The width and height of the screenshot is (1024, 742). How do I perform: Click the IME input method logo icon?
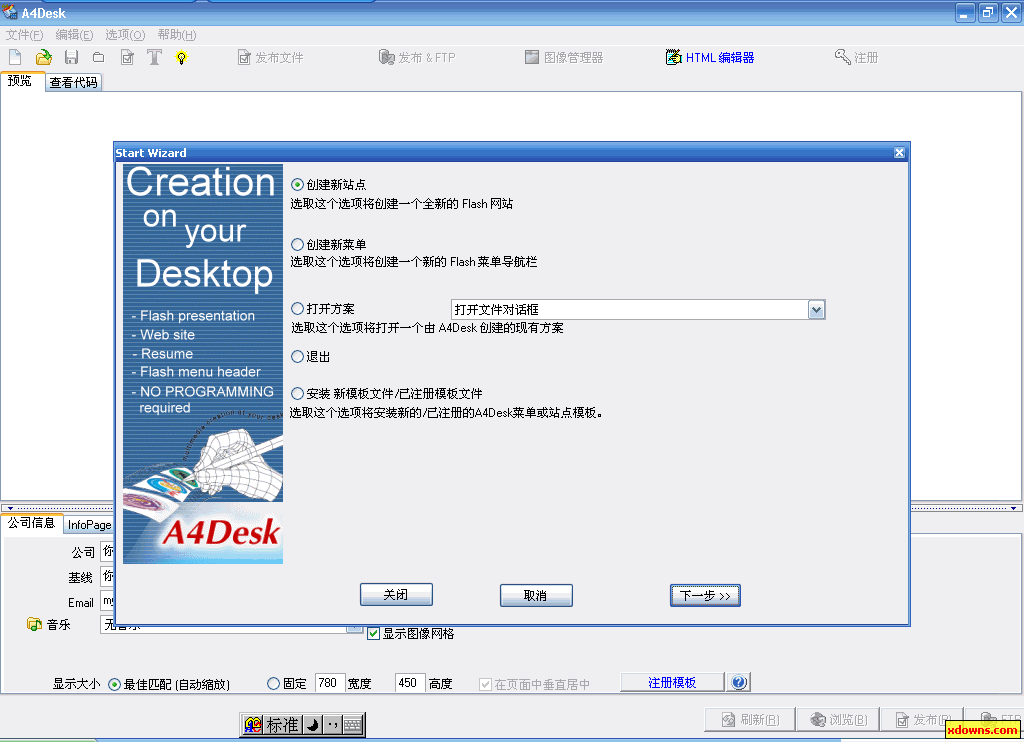tap(253, 724)
